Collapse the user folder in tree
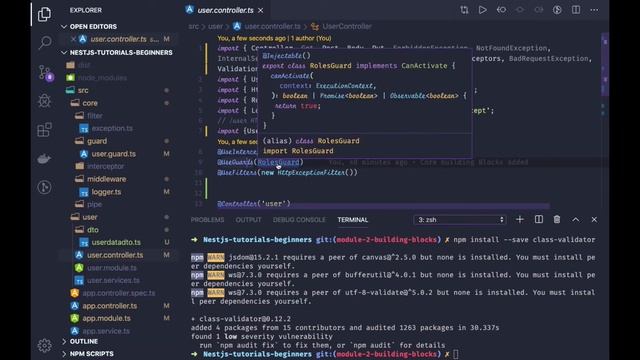The image size is (640, 360). click(x=90, y=217)
